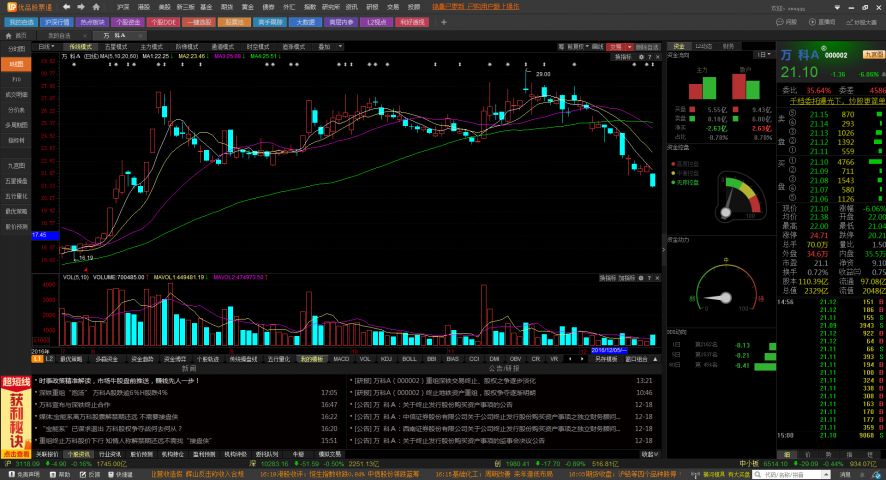Viewport: 886px width, 480px height.
Task: Select F10 in the left sidebar
Action: tap(16, 80)
